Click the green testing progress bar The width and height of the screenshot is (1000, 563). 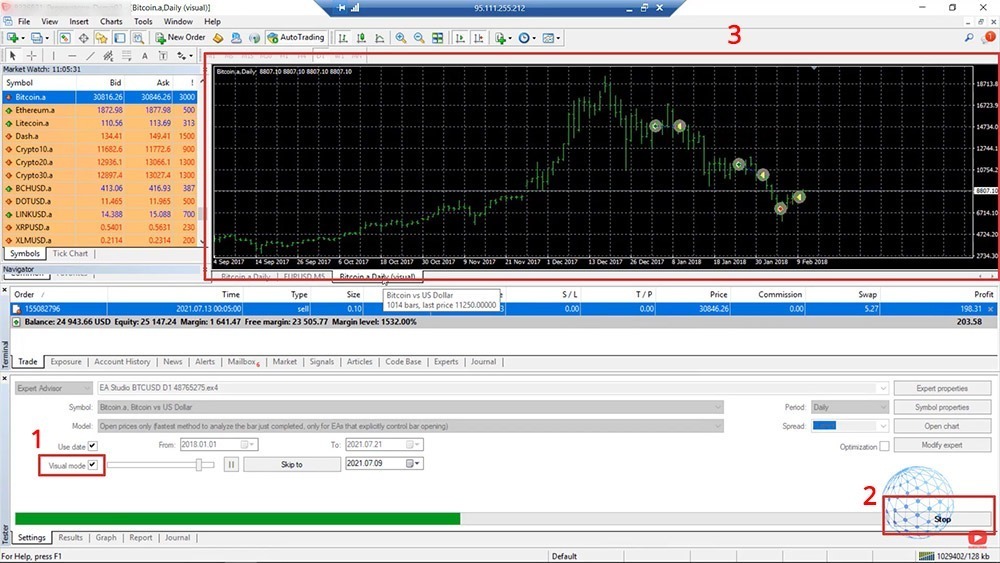237,518
